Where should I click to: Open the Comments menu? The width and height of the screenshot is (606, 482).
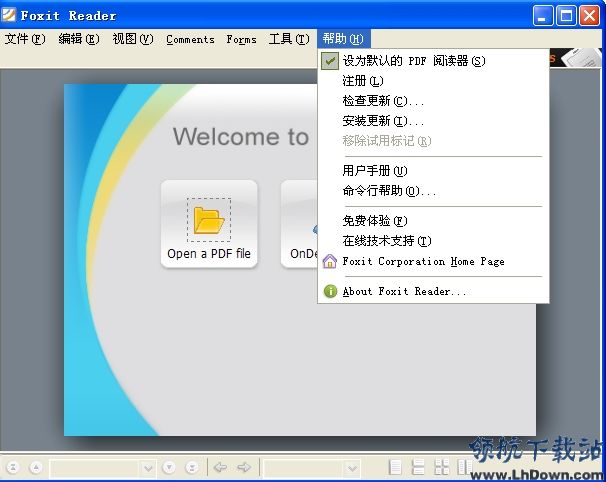(190, 39)
